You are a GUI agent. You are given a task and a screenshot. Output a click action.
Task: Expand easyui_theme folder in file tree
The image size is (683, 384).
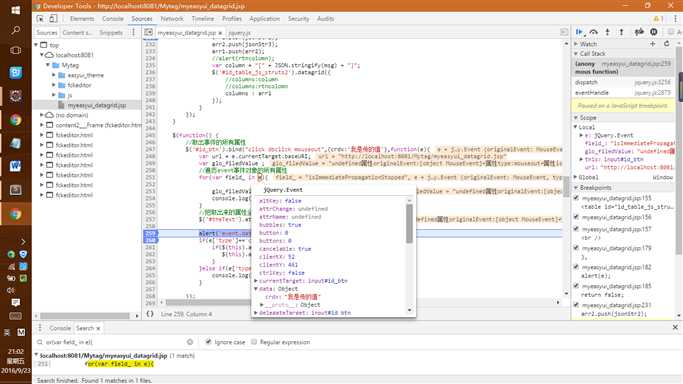54,75
